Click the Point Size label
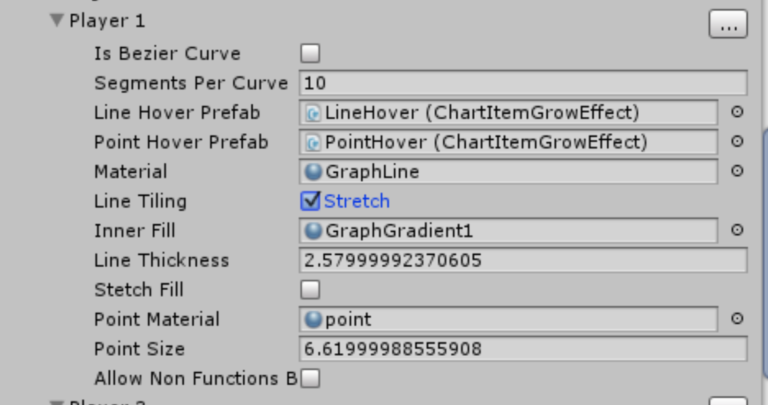Screen dimensions: 768x405 tap(140, 349)
